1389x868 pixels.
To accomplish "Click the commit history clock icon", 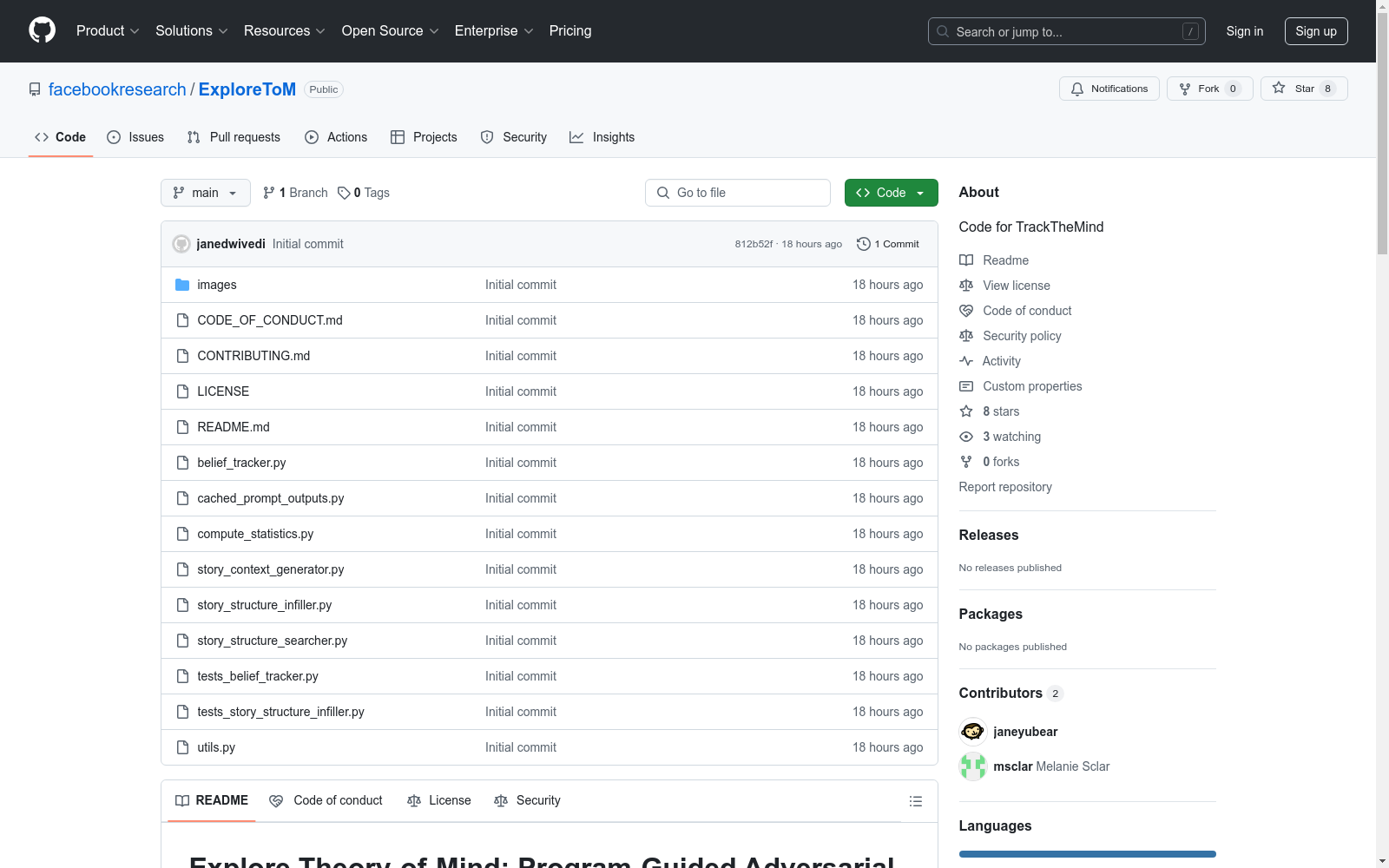I will tap(863, 244).
